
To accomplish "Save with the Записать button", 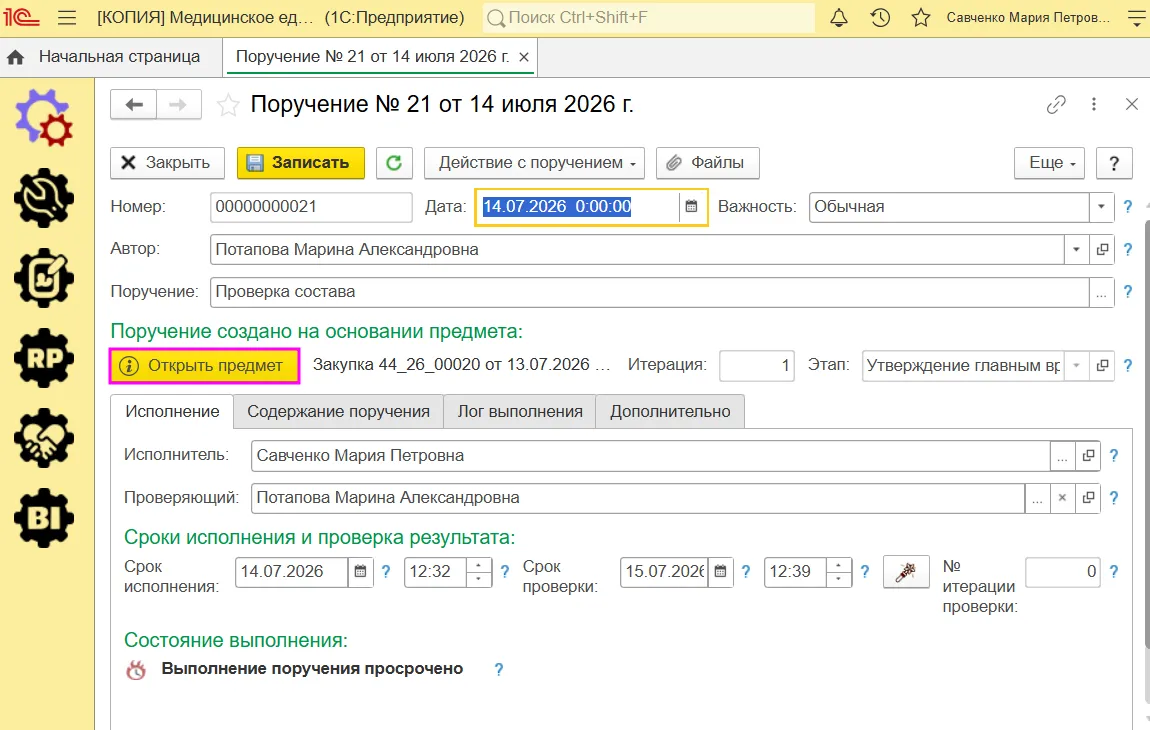I will tap(301, 163).
